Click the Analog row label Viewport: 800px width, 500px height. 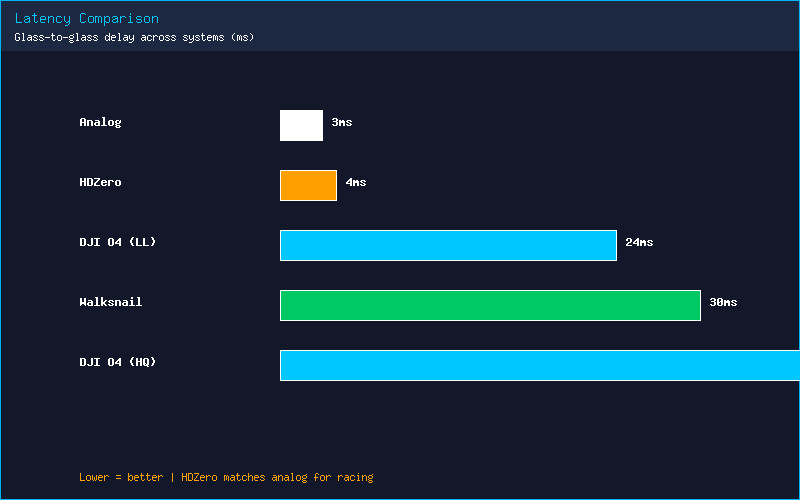coord(101,122)
